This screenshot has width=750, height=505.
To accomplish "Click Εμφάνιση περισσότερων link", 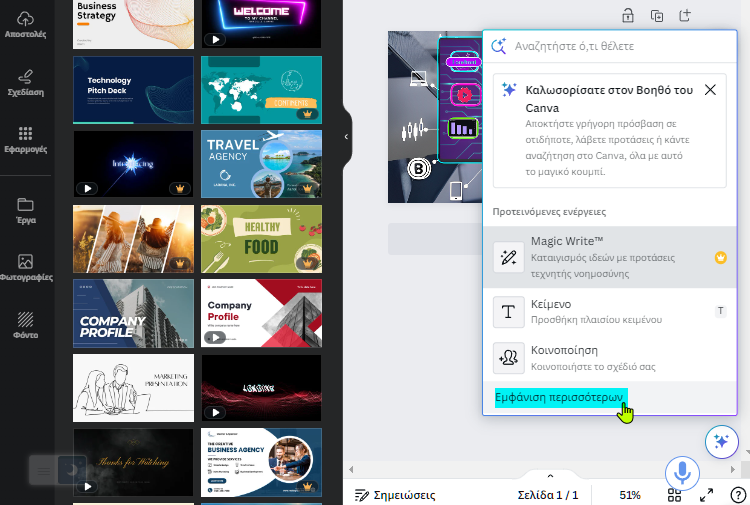I will [x=561, y=397].
